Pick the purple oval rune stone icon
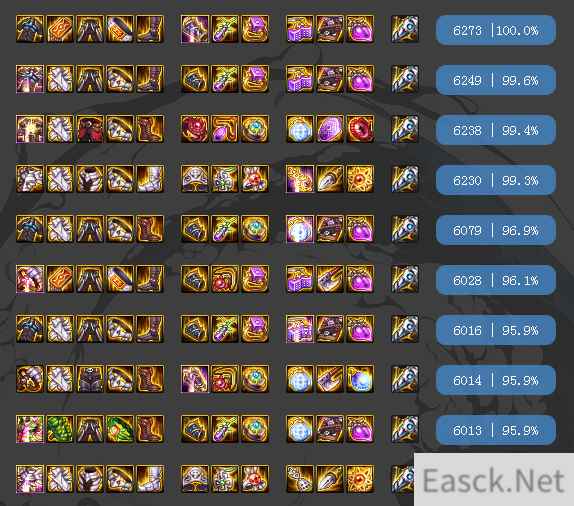The image size is (574, 506). click(330, 129)
